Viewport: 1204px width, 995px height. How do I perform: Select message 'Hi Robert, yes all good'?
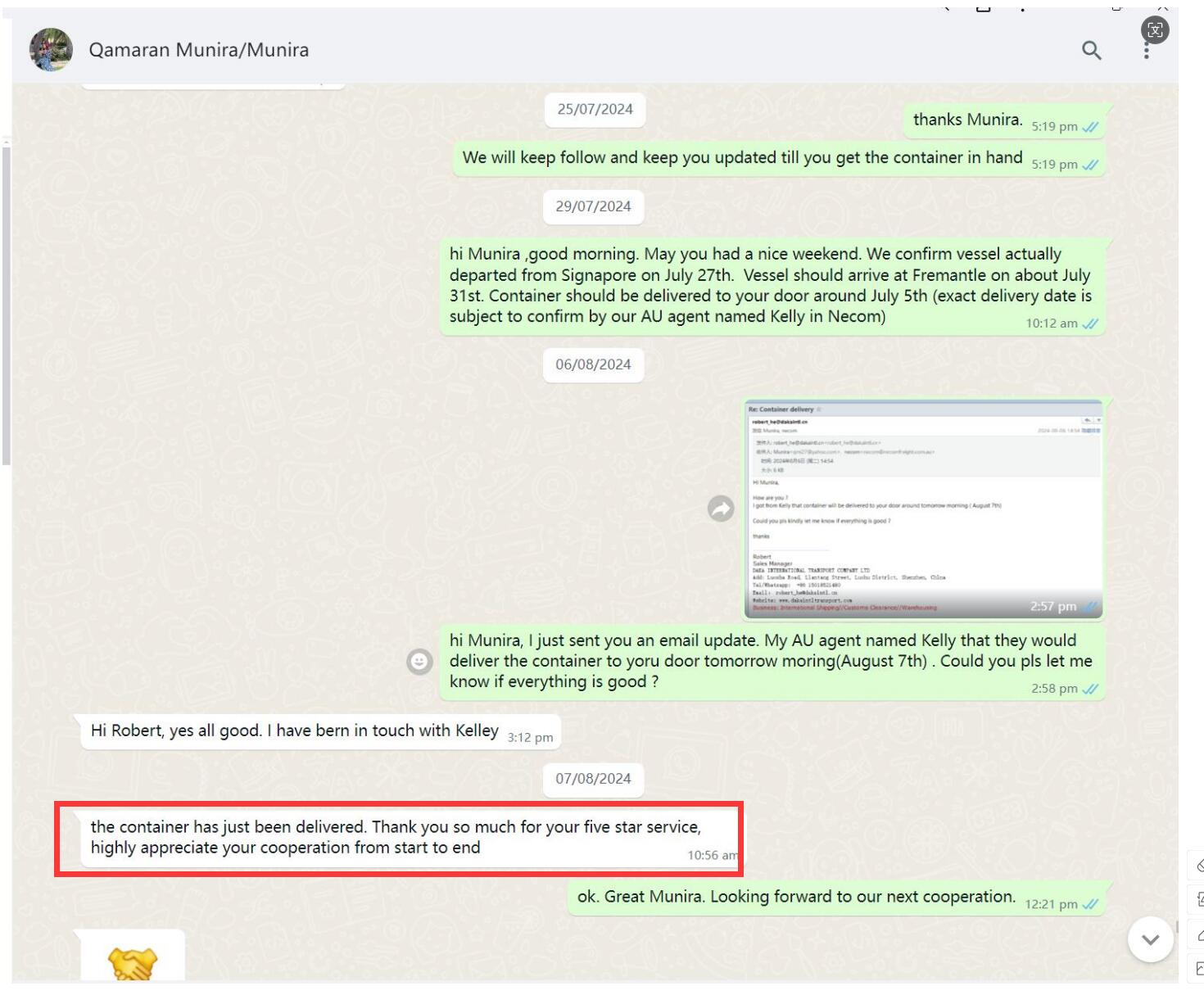point(320,731)
